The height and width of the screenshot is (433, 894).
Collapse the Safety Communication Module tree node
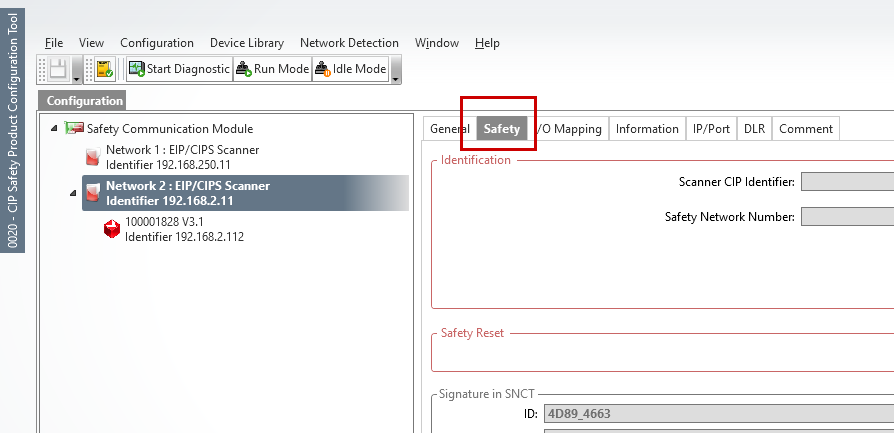click(x=54, y=129)
